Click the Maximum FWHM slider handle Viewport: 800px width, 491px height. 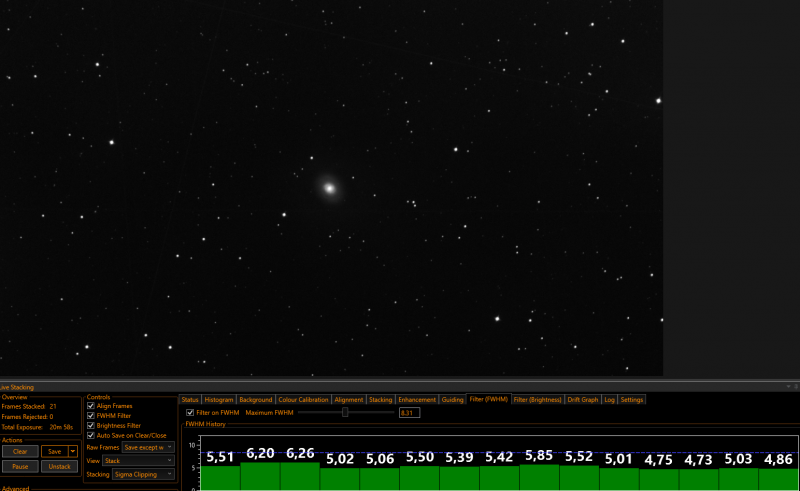[x=345, y=412]
